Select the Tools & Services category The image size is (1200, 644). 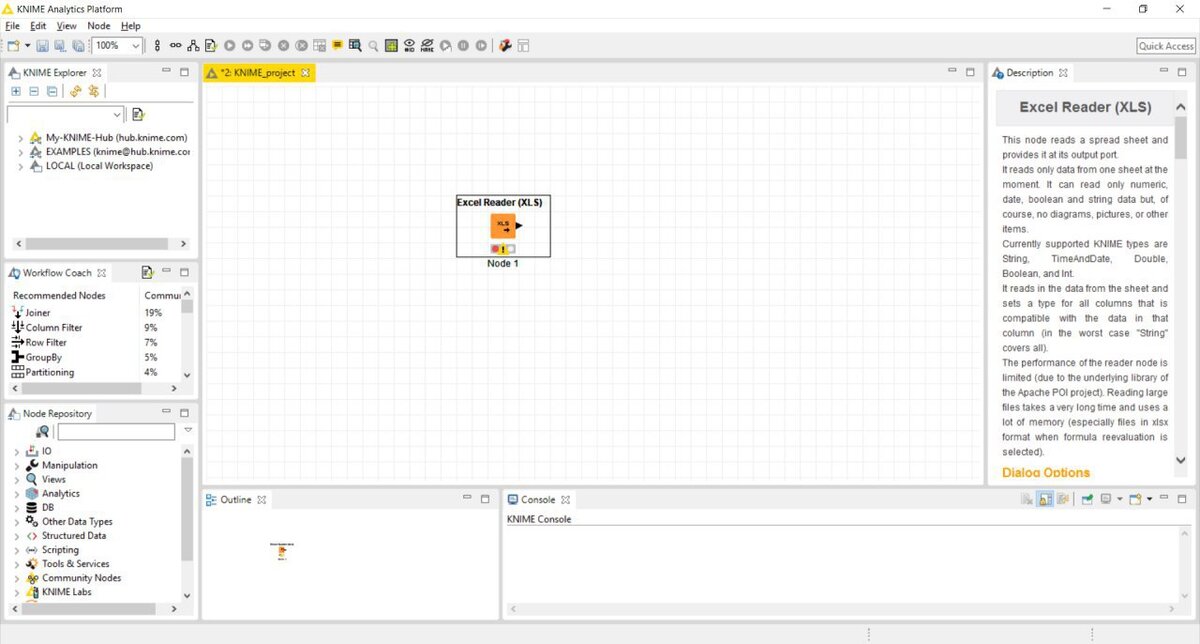pyautogui.click(x=75, y=564)
